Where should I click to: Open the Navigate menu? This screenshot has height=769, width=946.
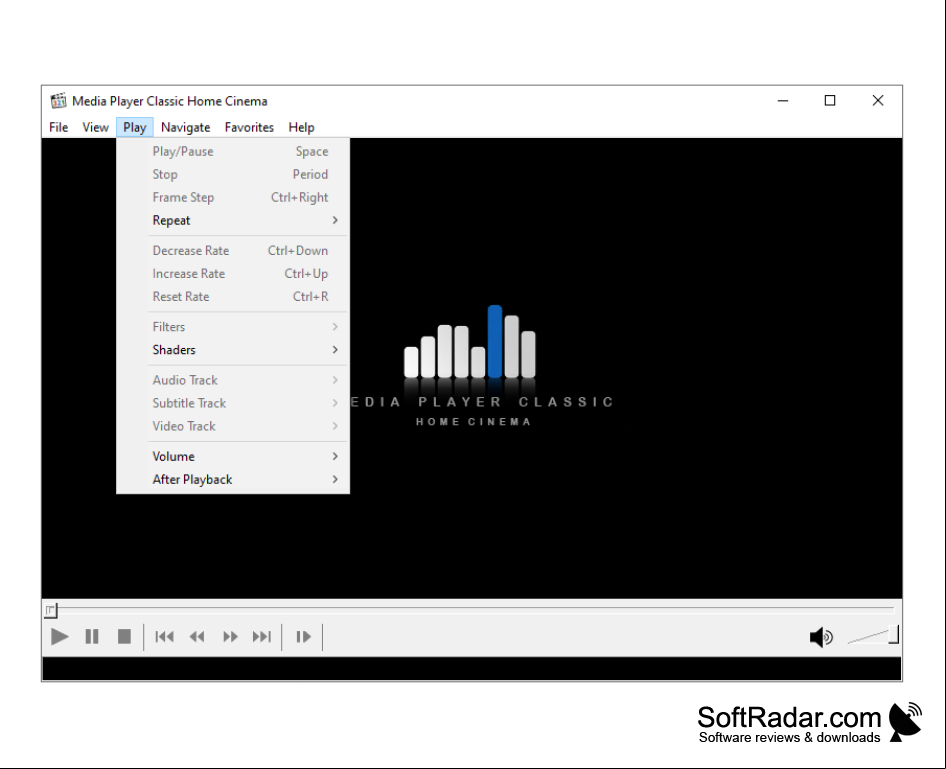(x=185, y=127)
